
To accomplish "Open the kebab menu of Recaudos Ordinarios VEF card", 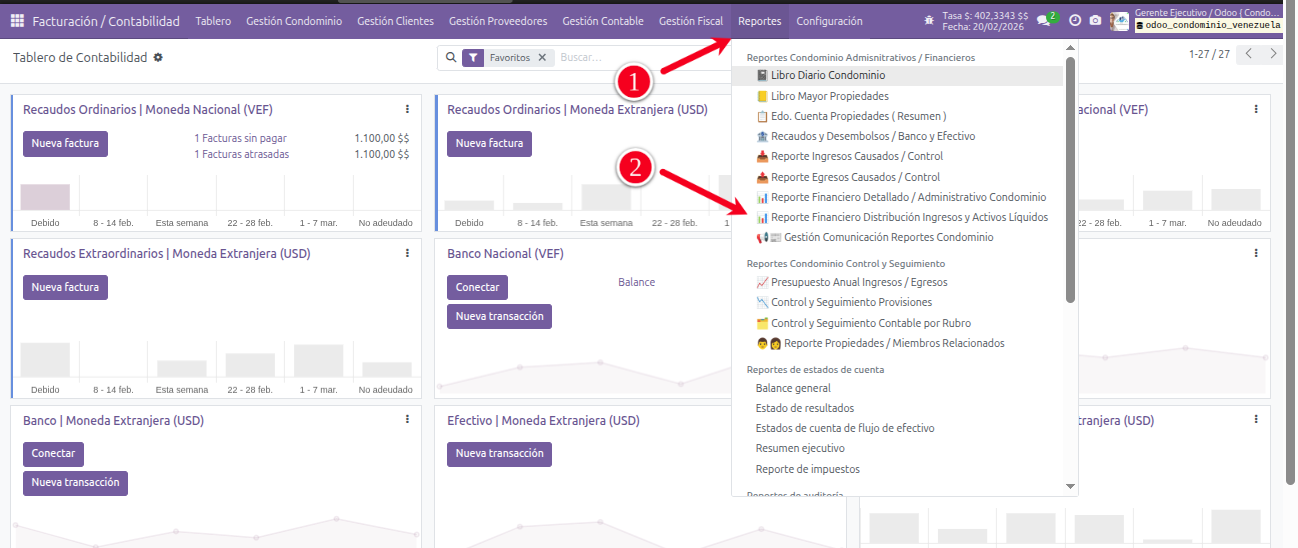I will pos(407,110).
